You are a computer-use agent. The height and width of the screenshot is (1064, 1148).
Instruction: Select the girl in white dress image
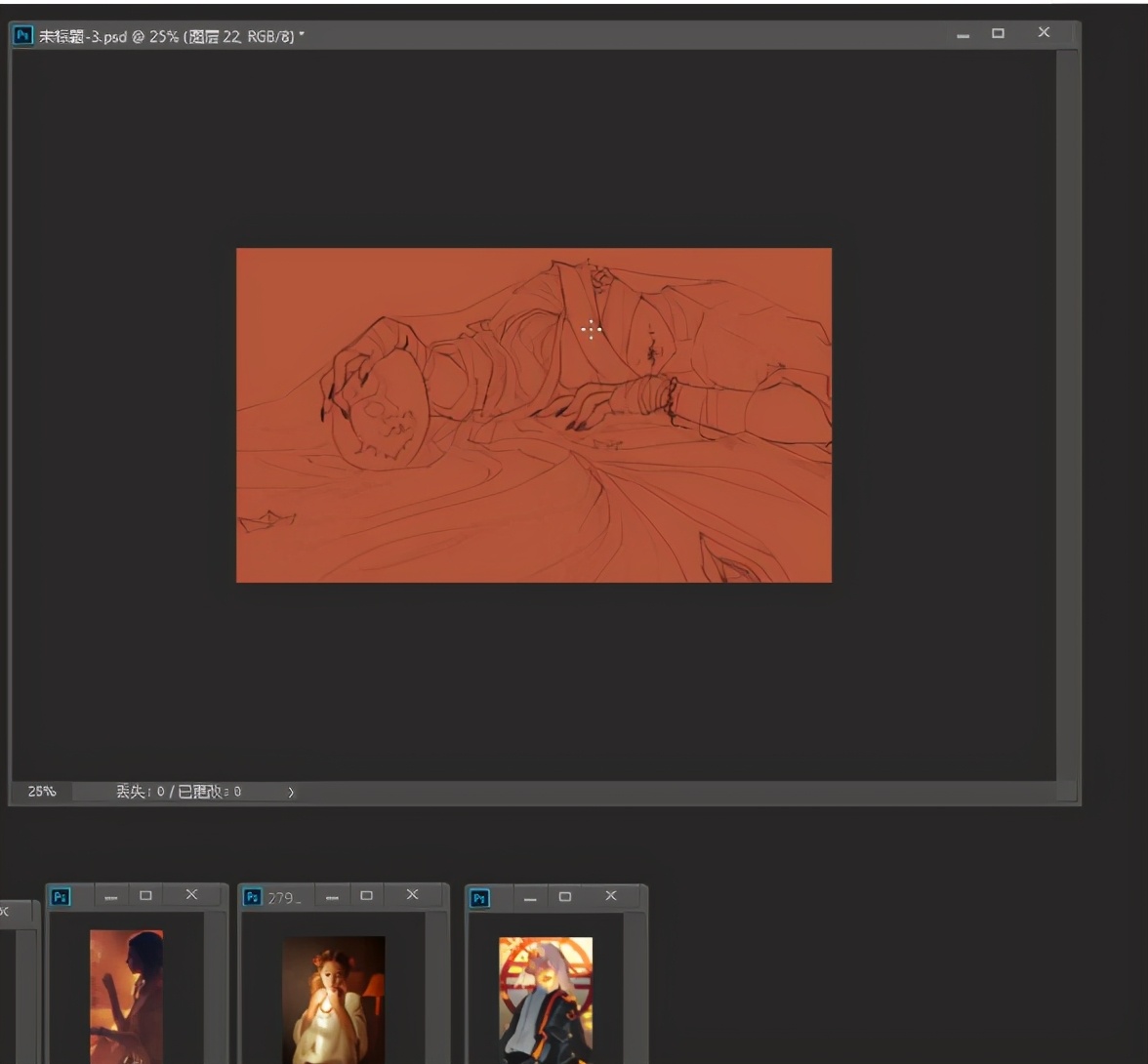tap(333, 999)
